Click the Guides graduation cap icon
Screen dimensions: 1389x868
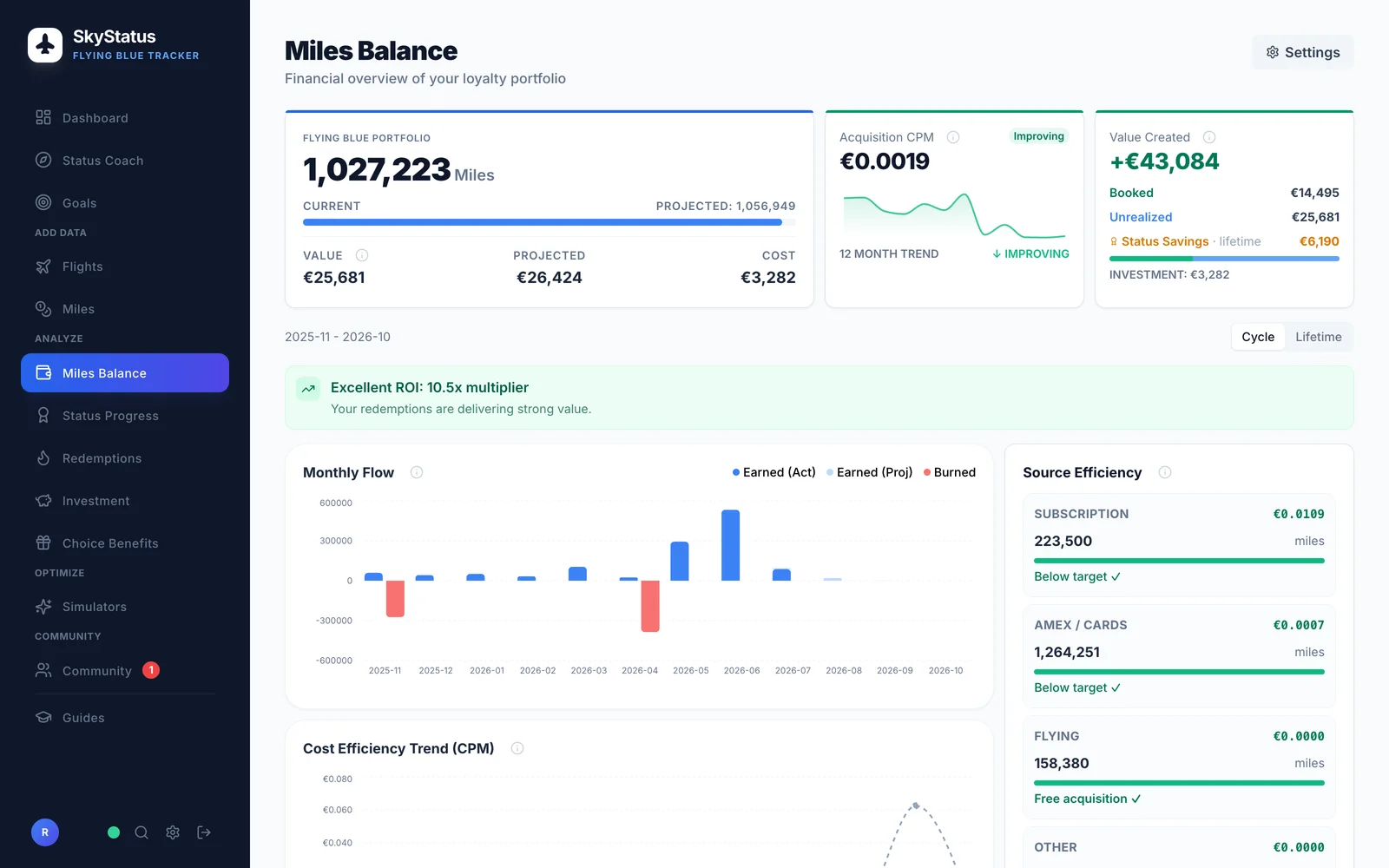[43, 718]
